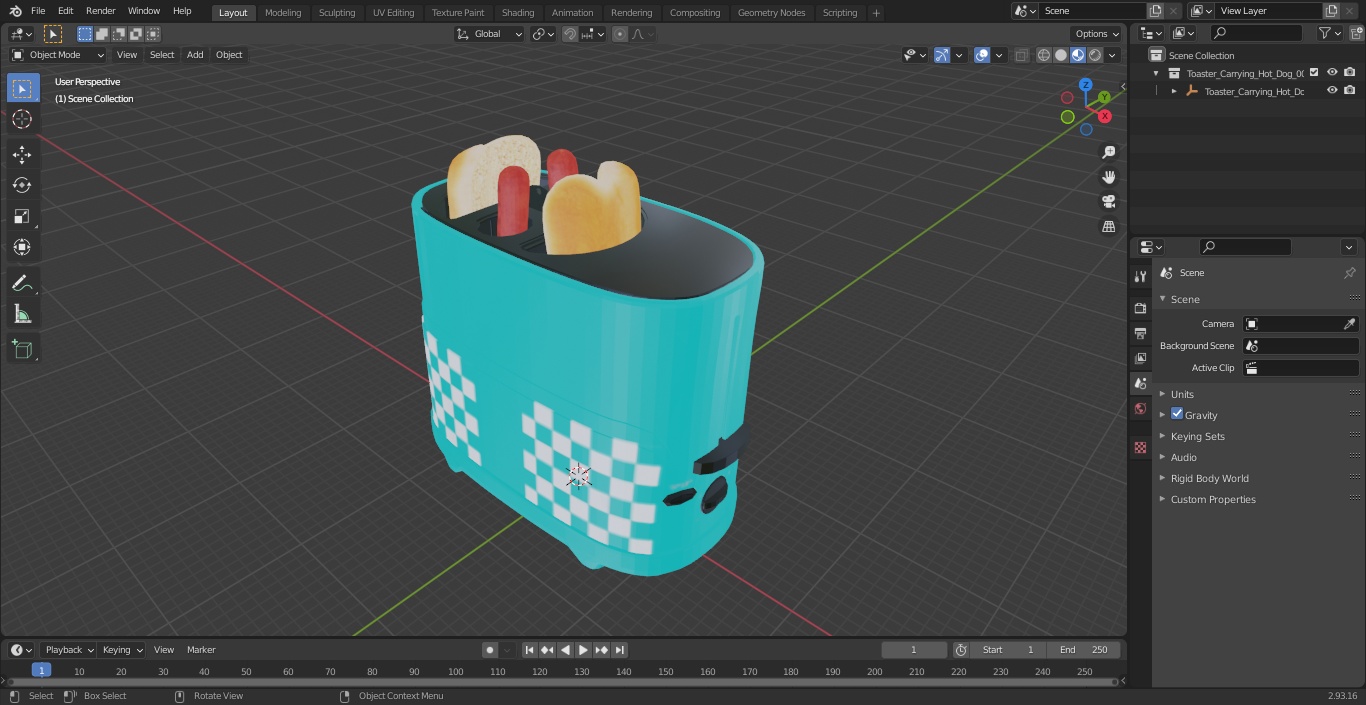Select the Add Cube tool
Viewport: 1366px width, 705px height.
[x=22, y=350]
